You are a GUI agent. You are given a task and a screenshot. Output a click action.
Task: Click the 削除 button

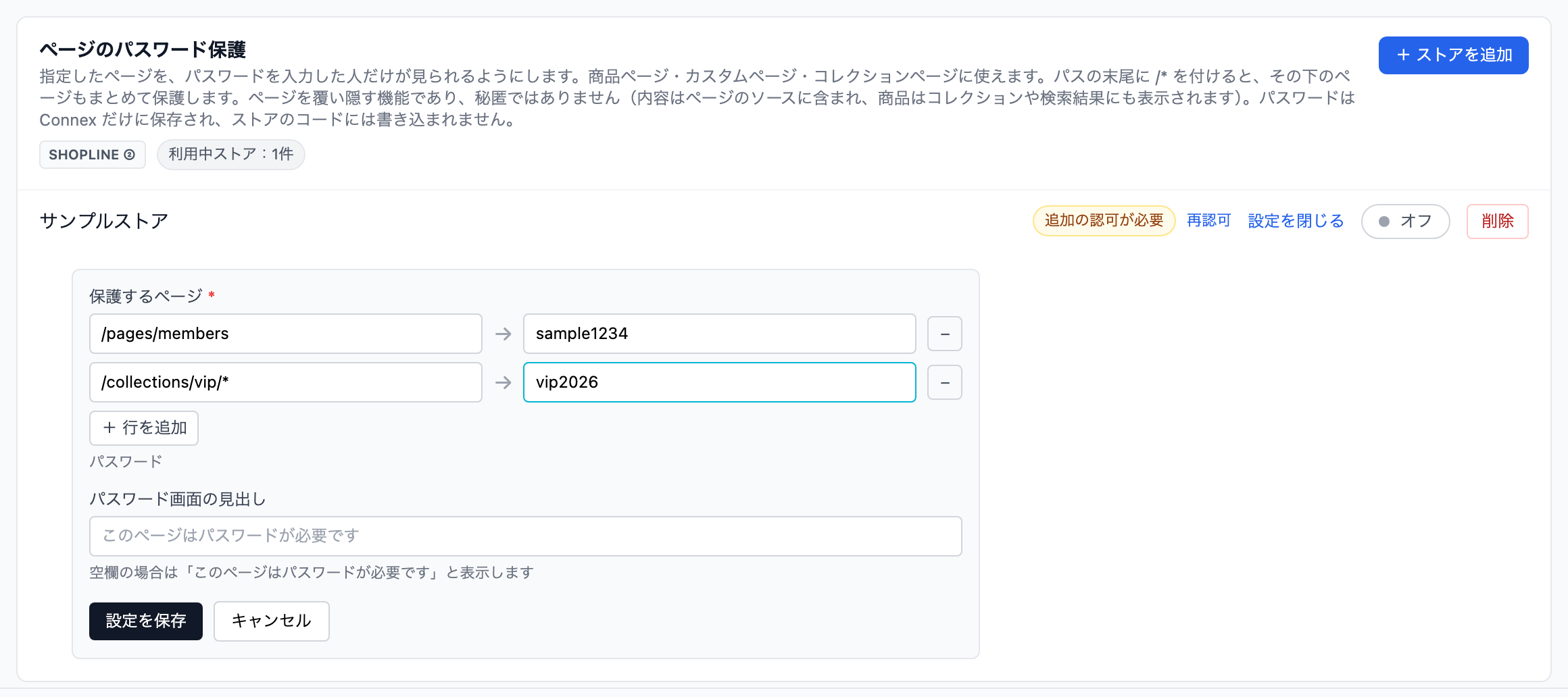tap(1498, 222)
